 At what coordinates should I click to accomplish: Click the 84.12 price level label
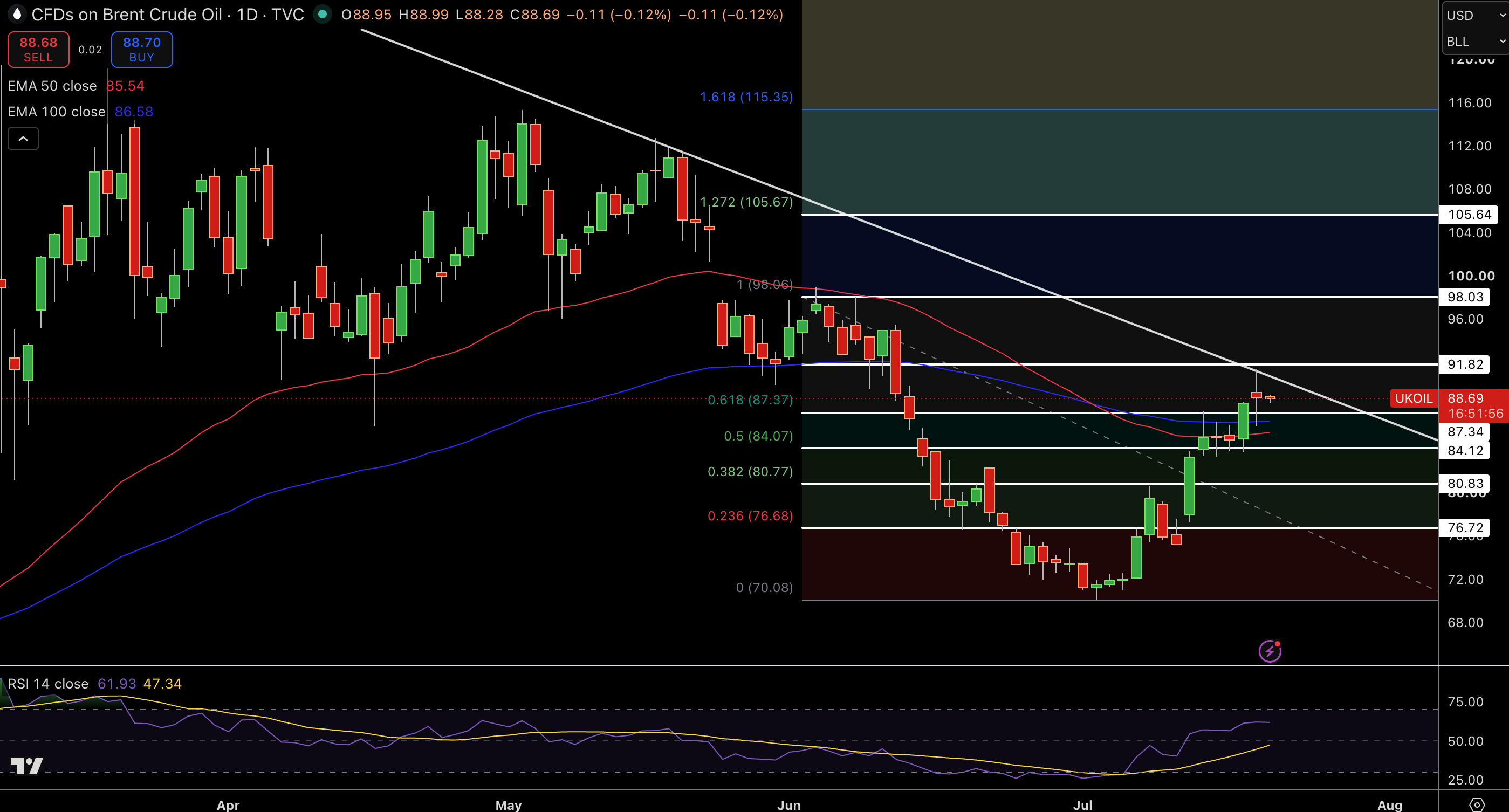click(x=1464, y=450)
